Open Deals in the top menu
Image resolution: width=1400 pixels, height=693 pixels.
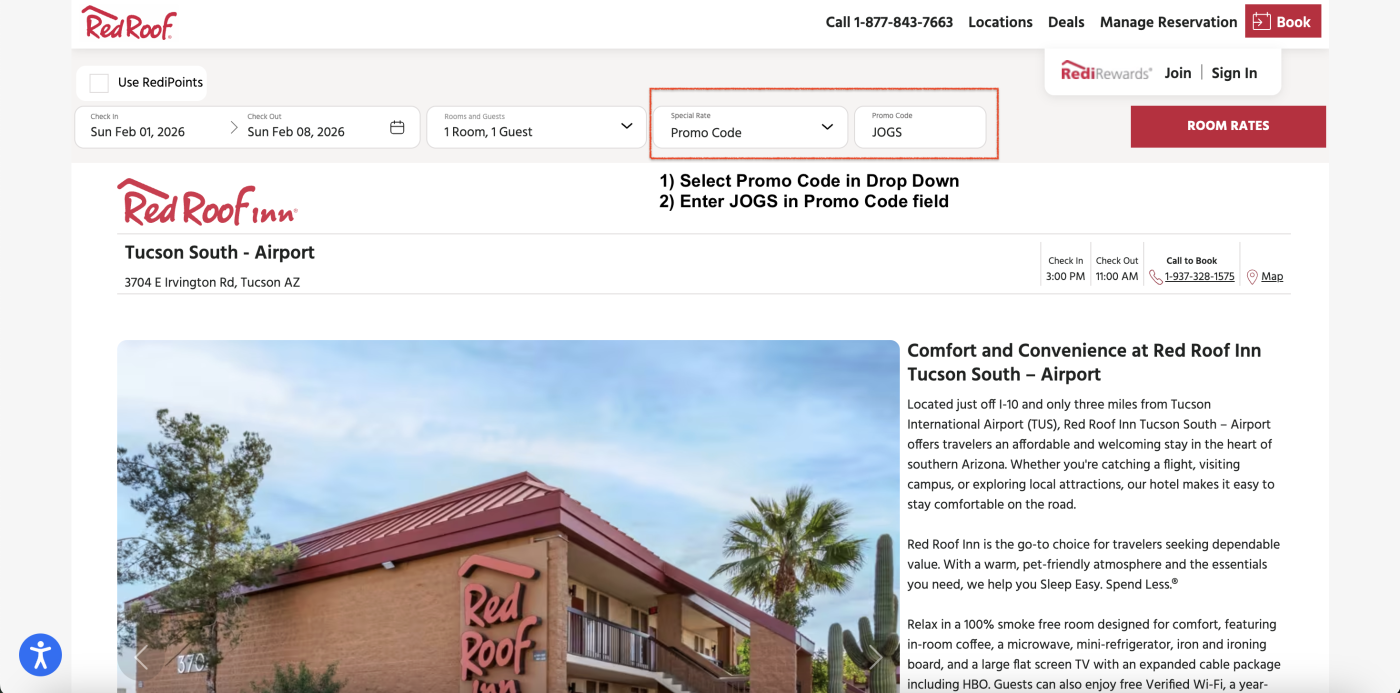point(1066,22)
